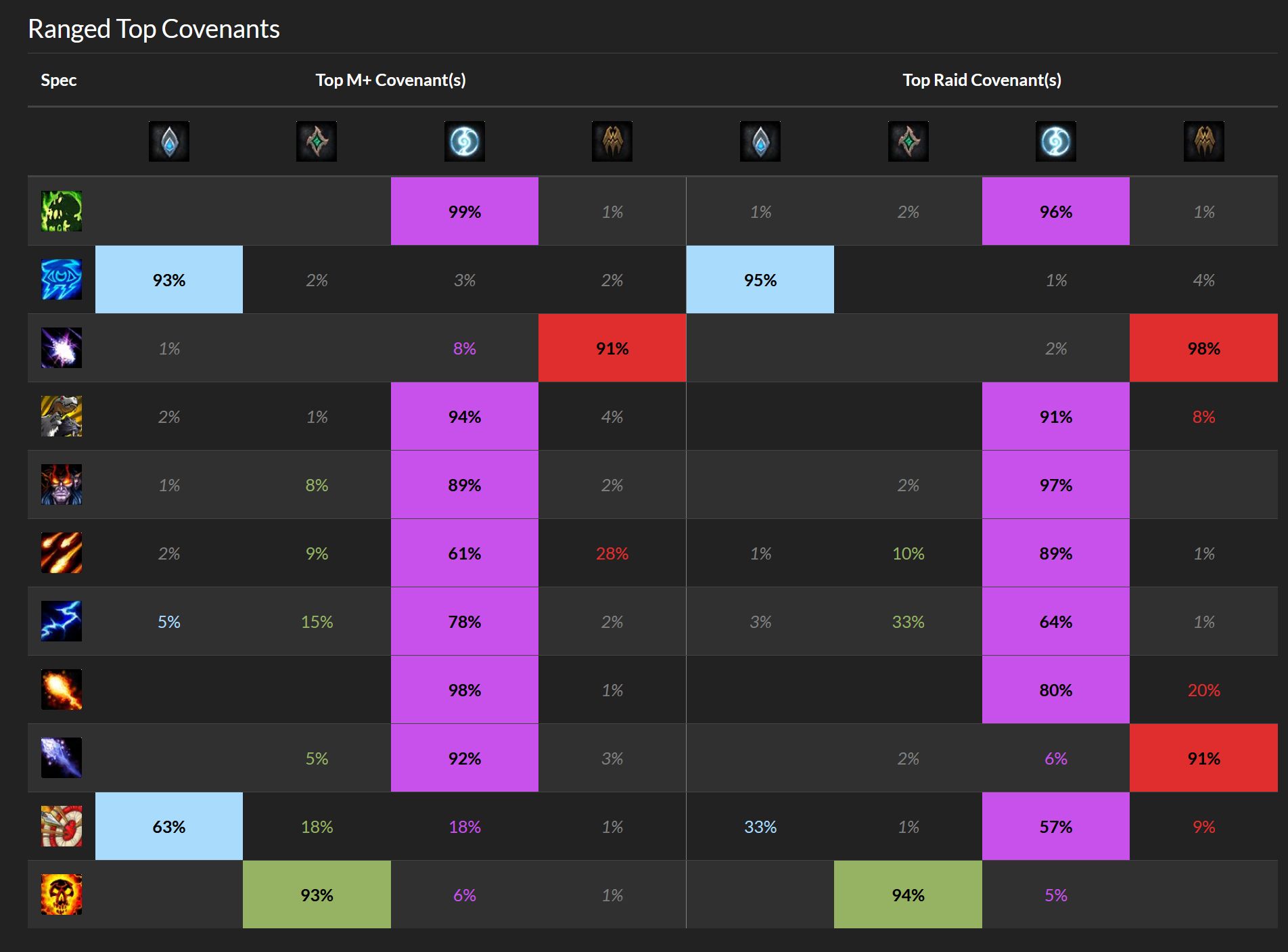Click the red 28% M+ value
This screenshot has width=1288, height=952.
[612, 553]
